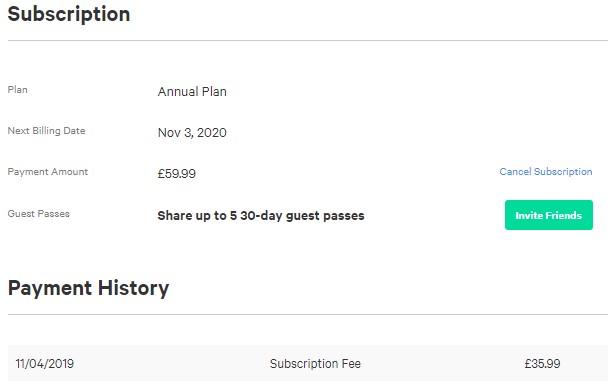Click the Nov 3, 2020 billing date
Viewport: 614px width, 390px height.
coord(192,133)
